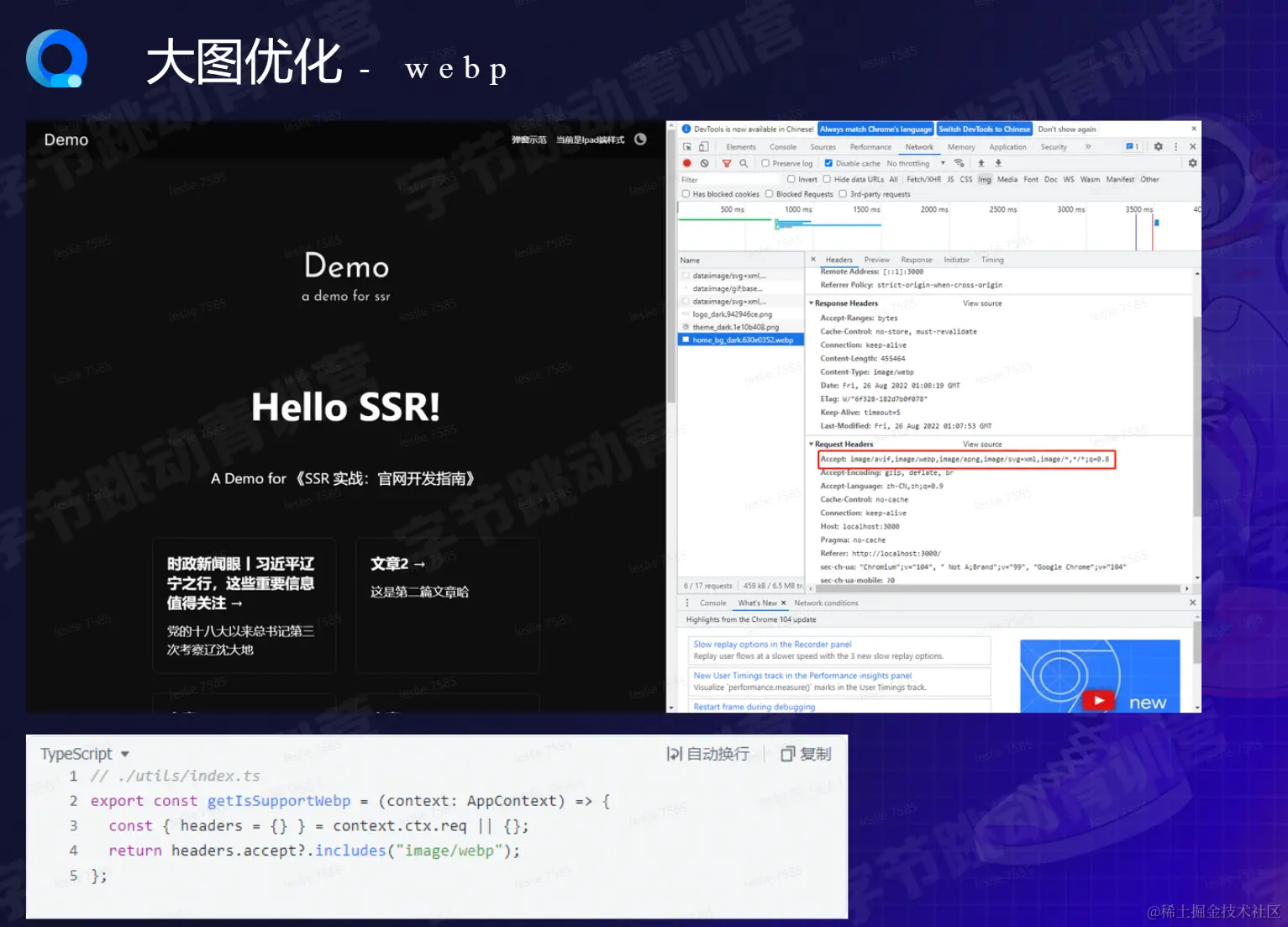Switch to the Console tab in the top bar
The width and height of the screenshot is (1288, 927).
pyautogui.click(x=783, y=147)
